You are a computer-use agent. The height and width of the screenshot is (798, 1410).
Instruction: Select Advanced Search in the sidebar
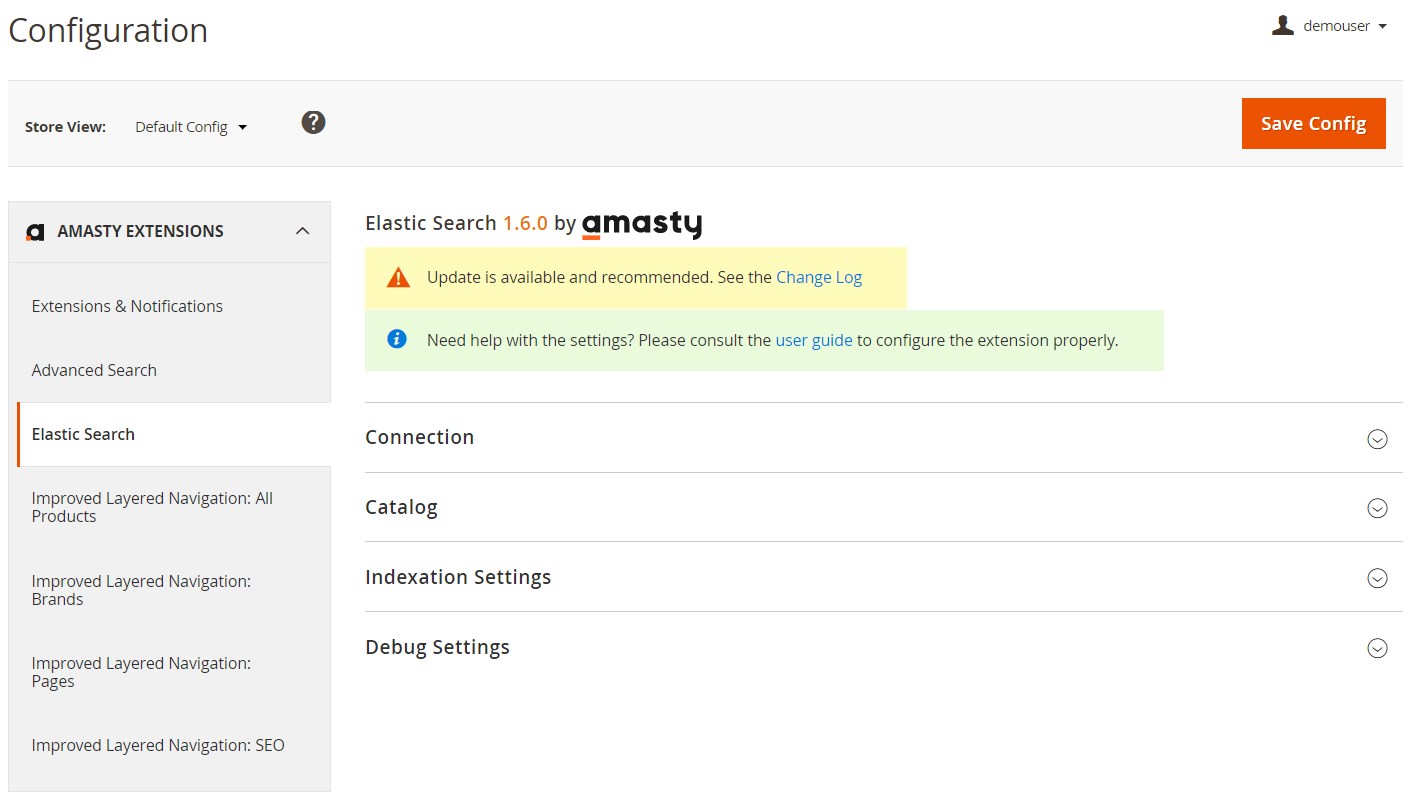(94, 370)
